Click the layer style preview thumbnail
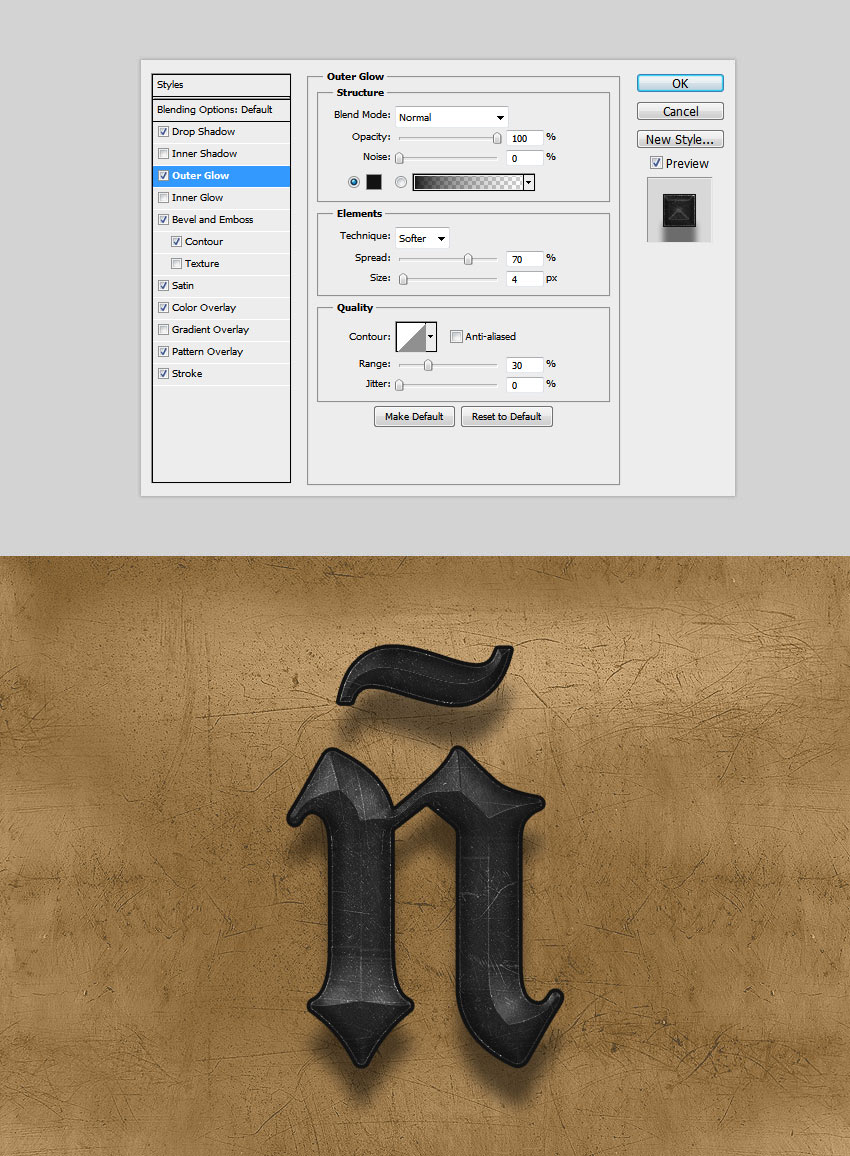850x1156 pixels. click(679, 210)
